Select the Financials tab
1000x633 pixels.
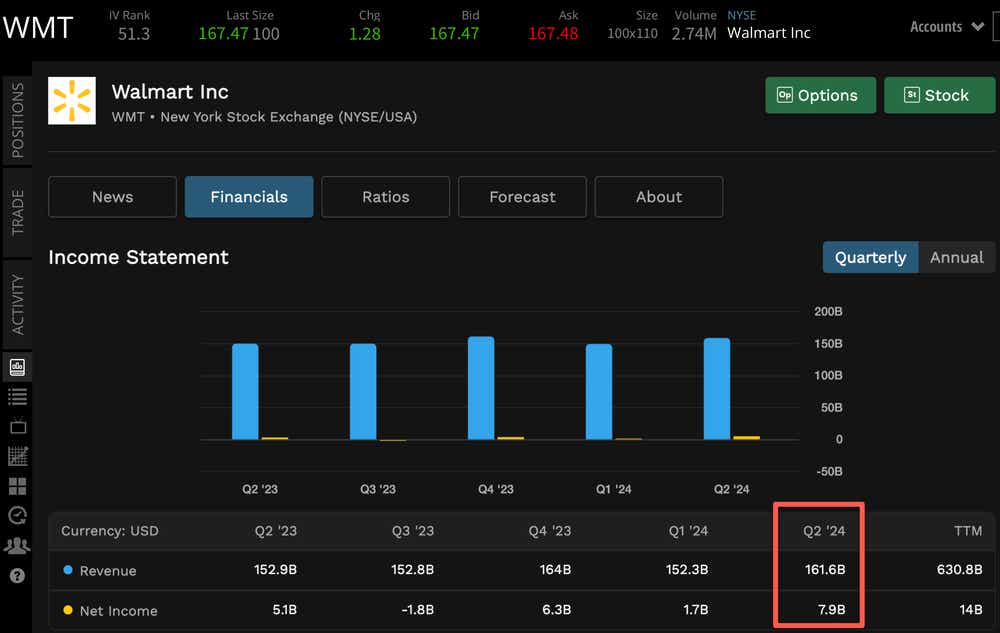coord(249,197)
